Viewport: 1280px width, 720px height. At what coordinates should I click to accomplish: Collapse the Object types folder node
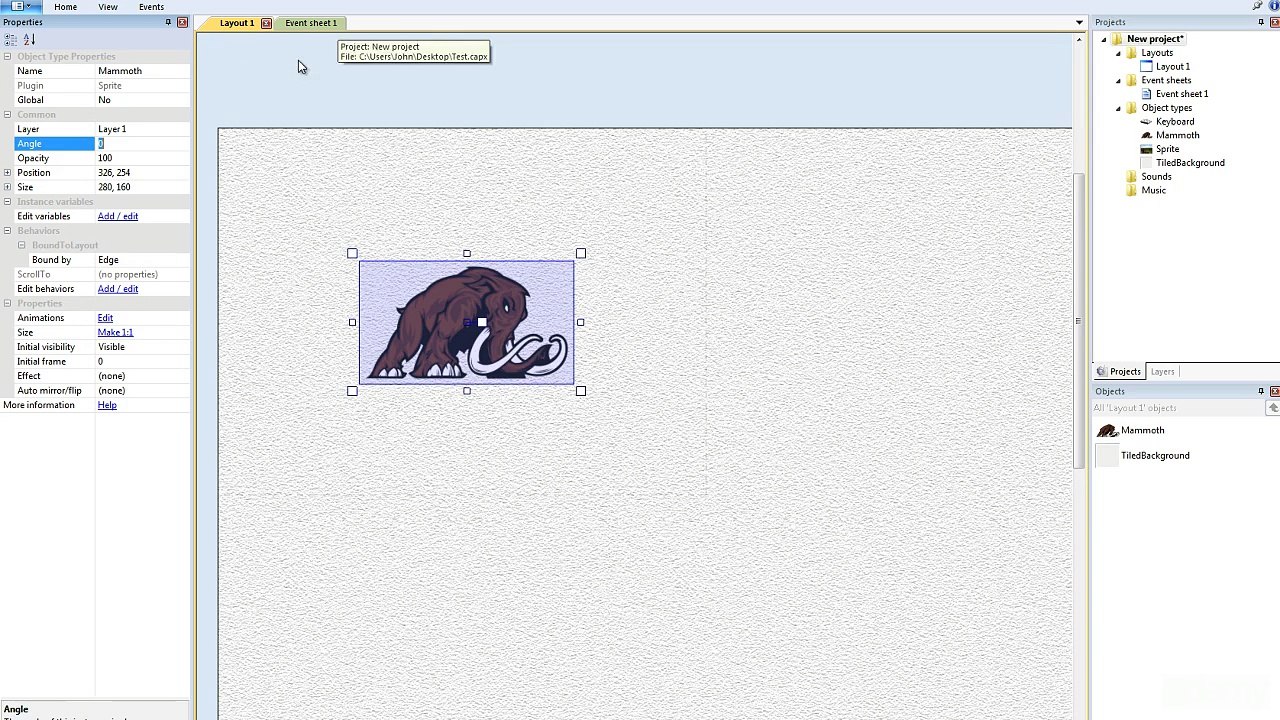coord(1118,108)
